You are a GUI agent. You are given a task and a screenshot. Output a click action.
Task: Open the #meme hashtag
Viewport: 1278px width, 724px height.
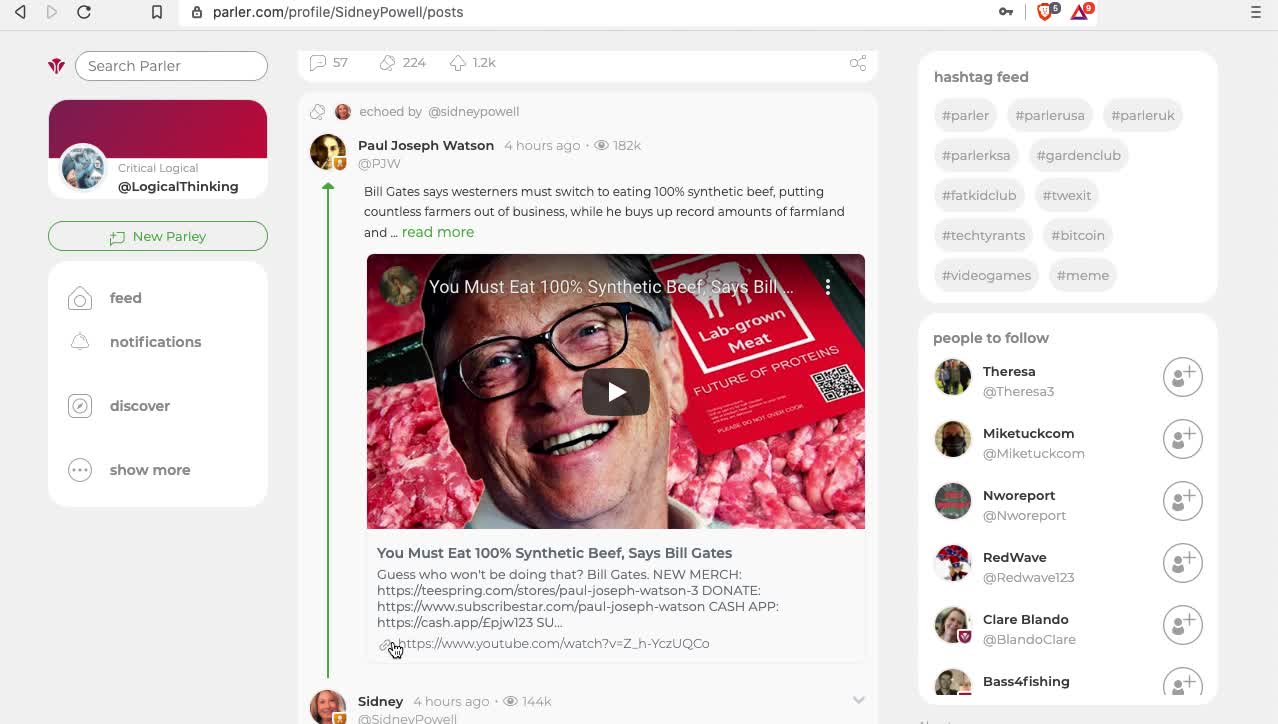(1083, 275)
